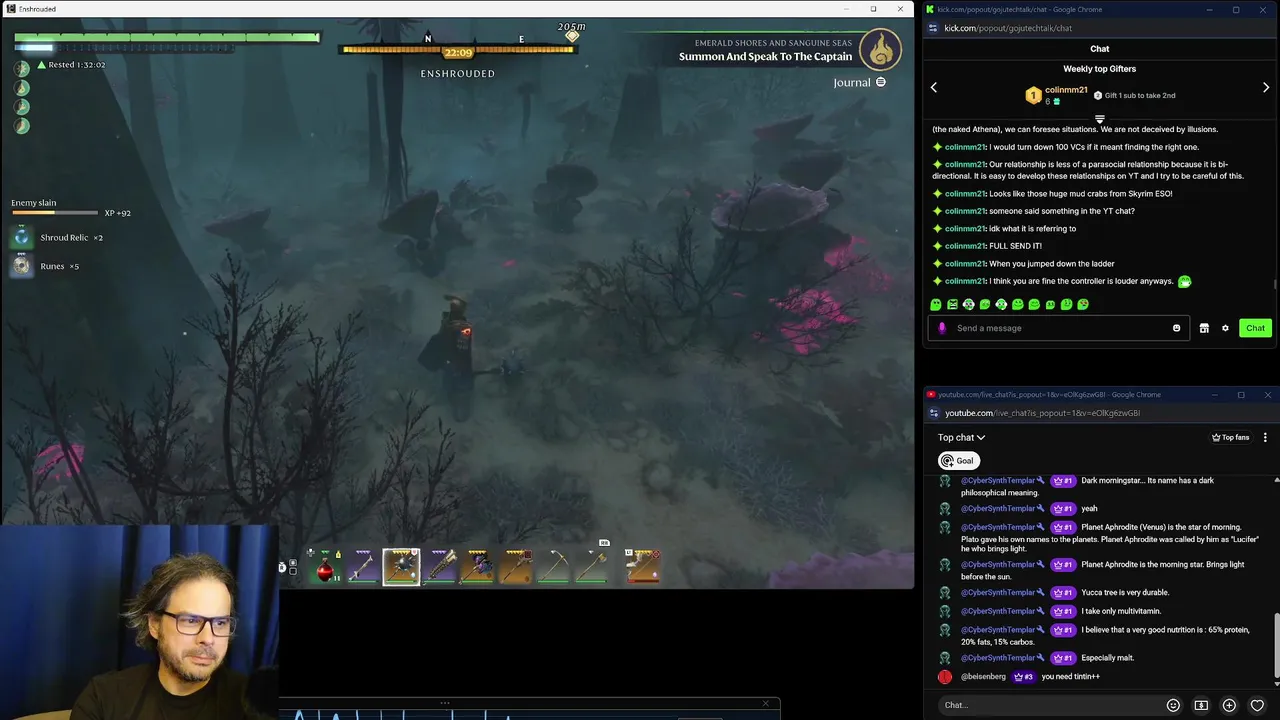
Task: Click the plus icon in YouTube chat
Action: pyautogui.click(x=1229, y=705)
